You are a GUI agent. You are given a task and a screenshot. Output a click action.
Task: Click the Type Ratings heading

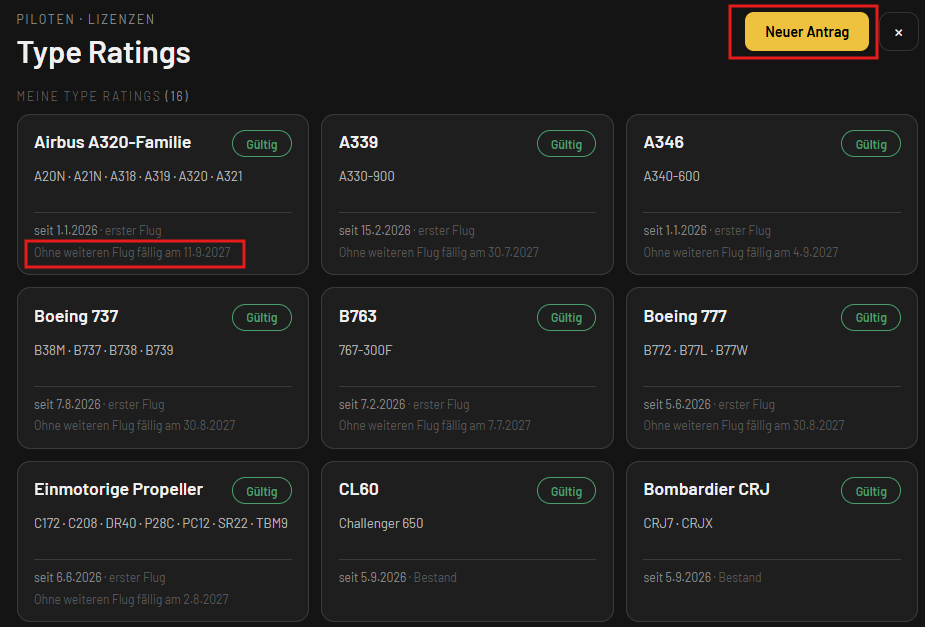pyautogui.click(x=104, y=52)
